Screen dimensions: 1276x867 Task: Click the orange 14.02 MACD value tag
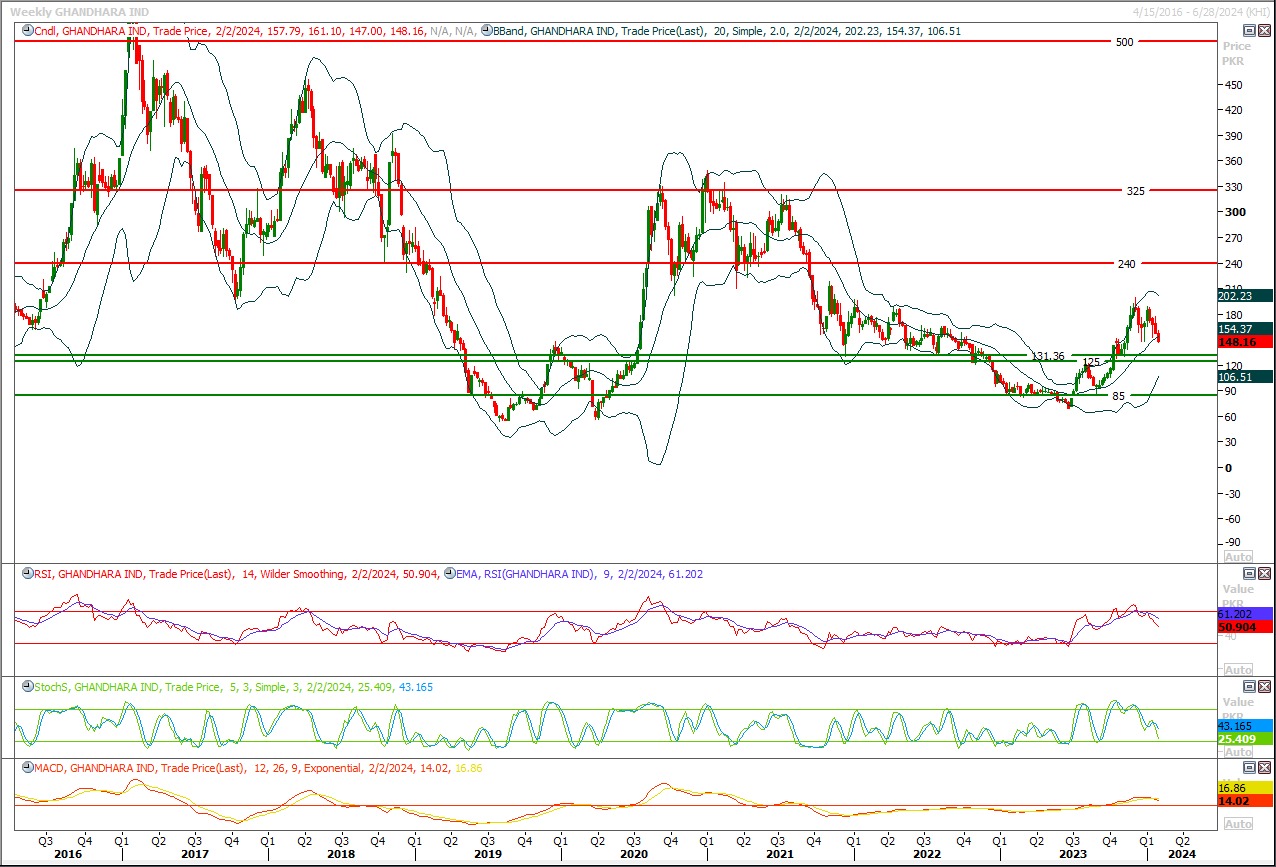[x=1244, y=802]
